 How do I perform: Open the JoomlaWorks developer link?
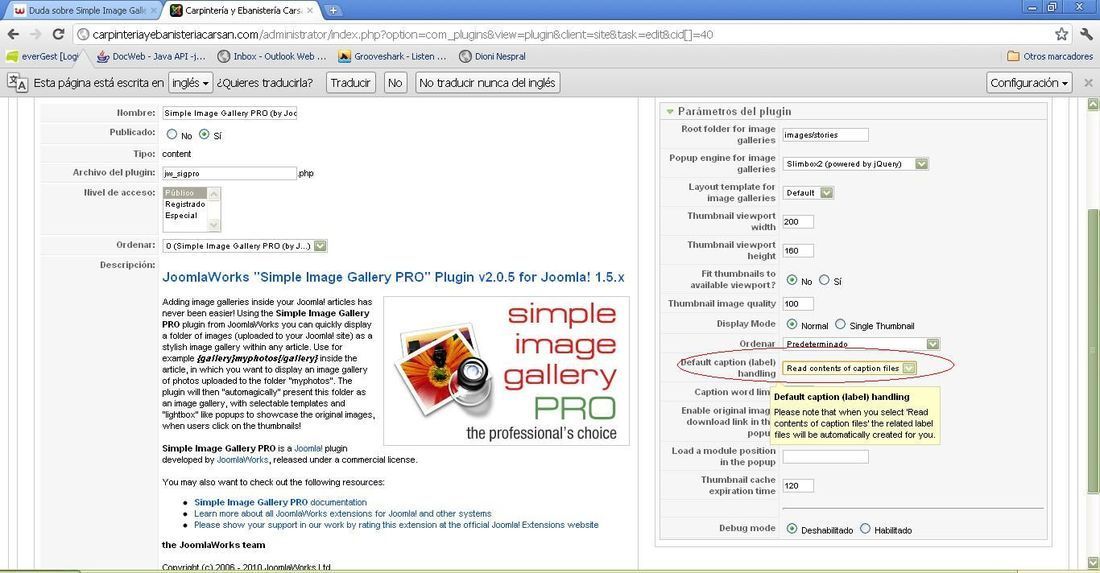243,460
